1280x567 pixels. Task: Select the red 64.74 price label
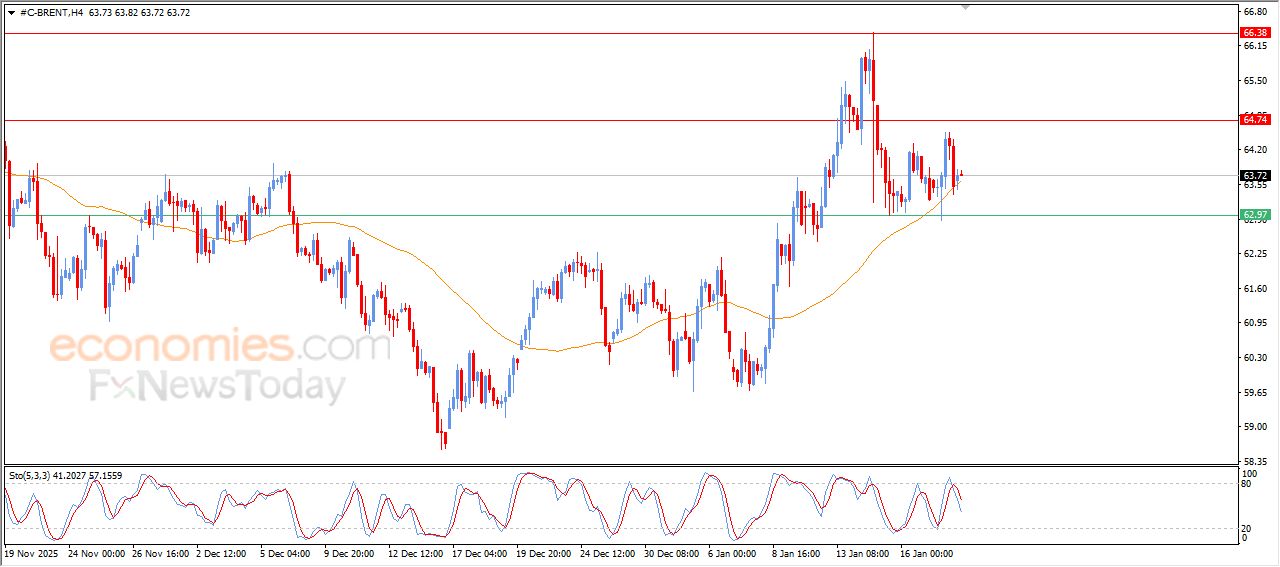coord(1254,120)
